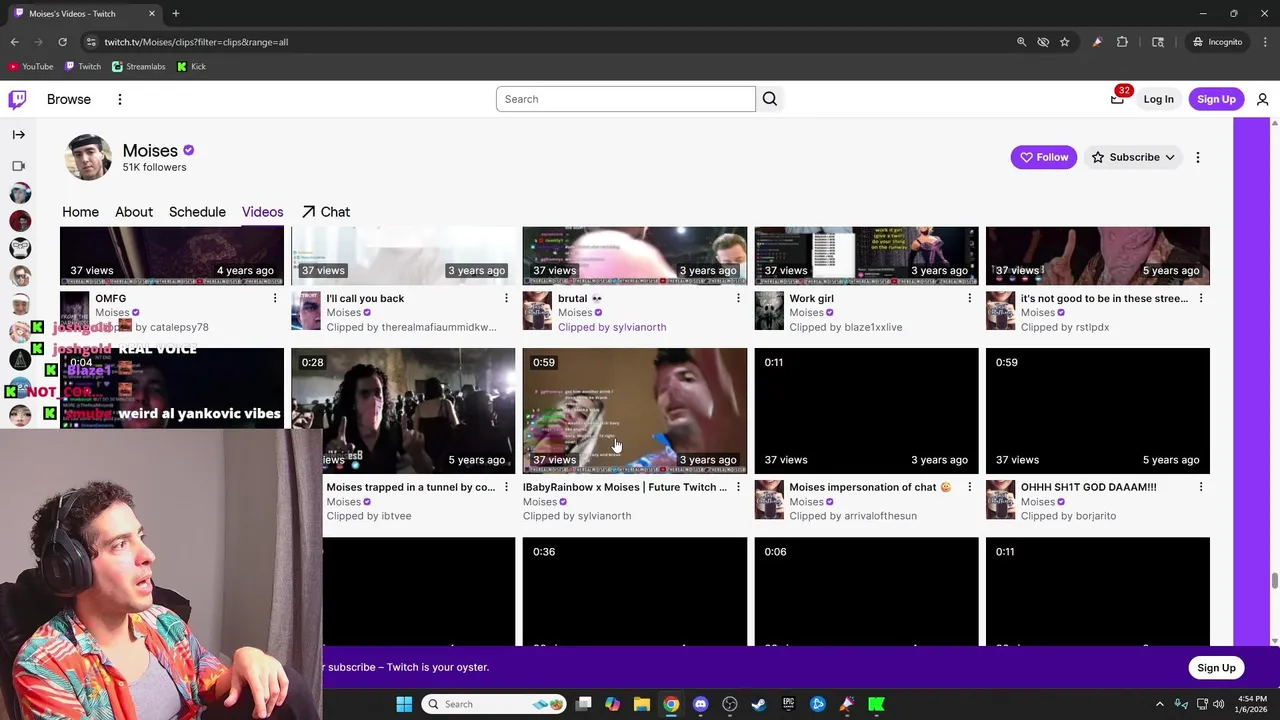Image resolution: width=1280 pixels, height=720 pixels.
Task: Bookmark page with the star icon
Action: tap(1065, 42)
